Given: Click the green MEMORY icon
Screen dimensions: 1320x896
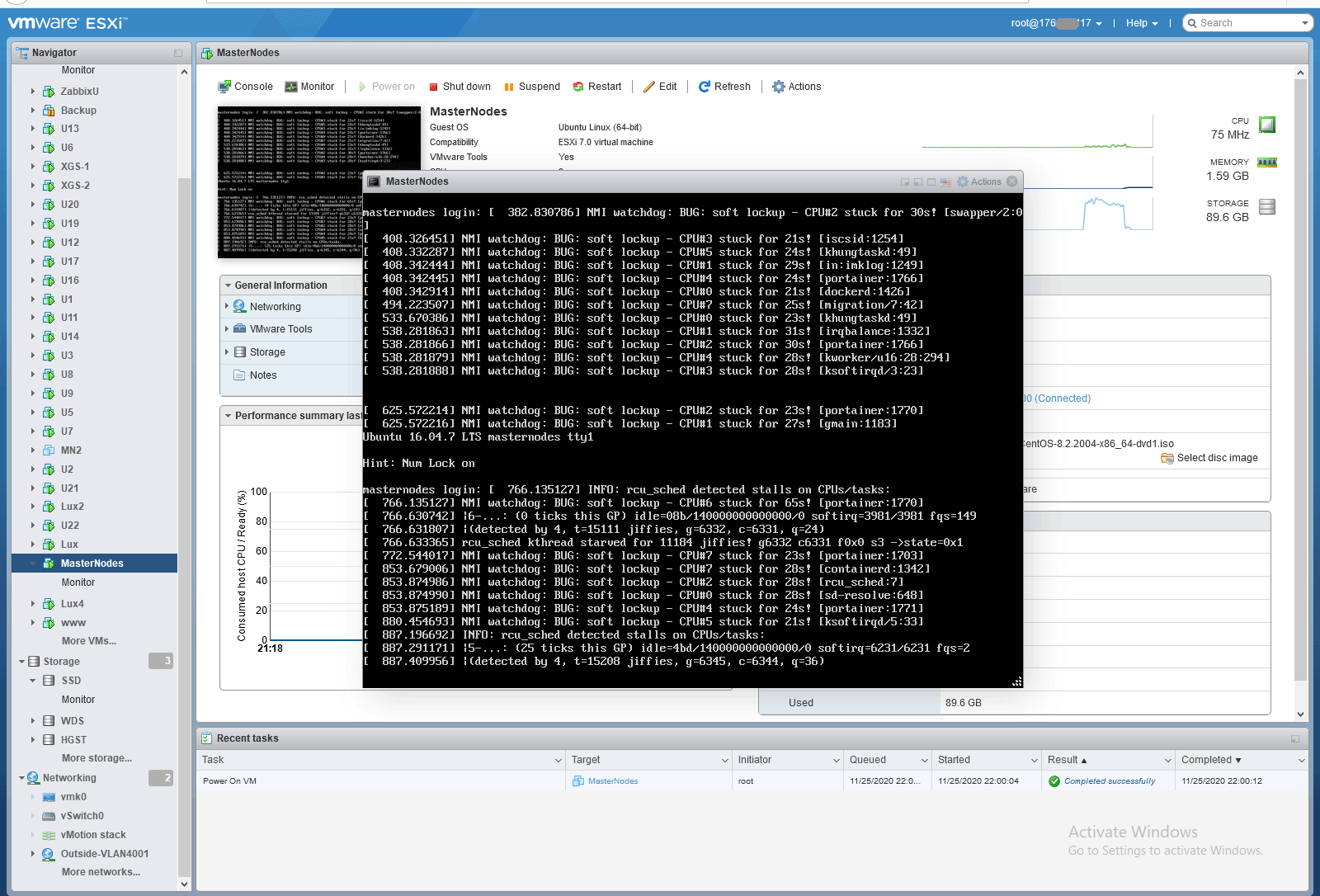Looking at the screenshot, I should [x=1267, y=163].
